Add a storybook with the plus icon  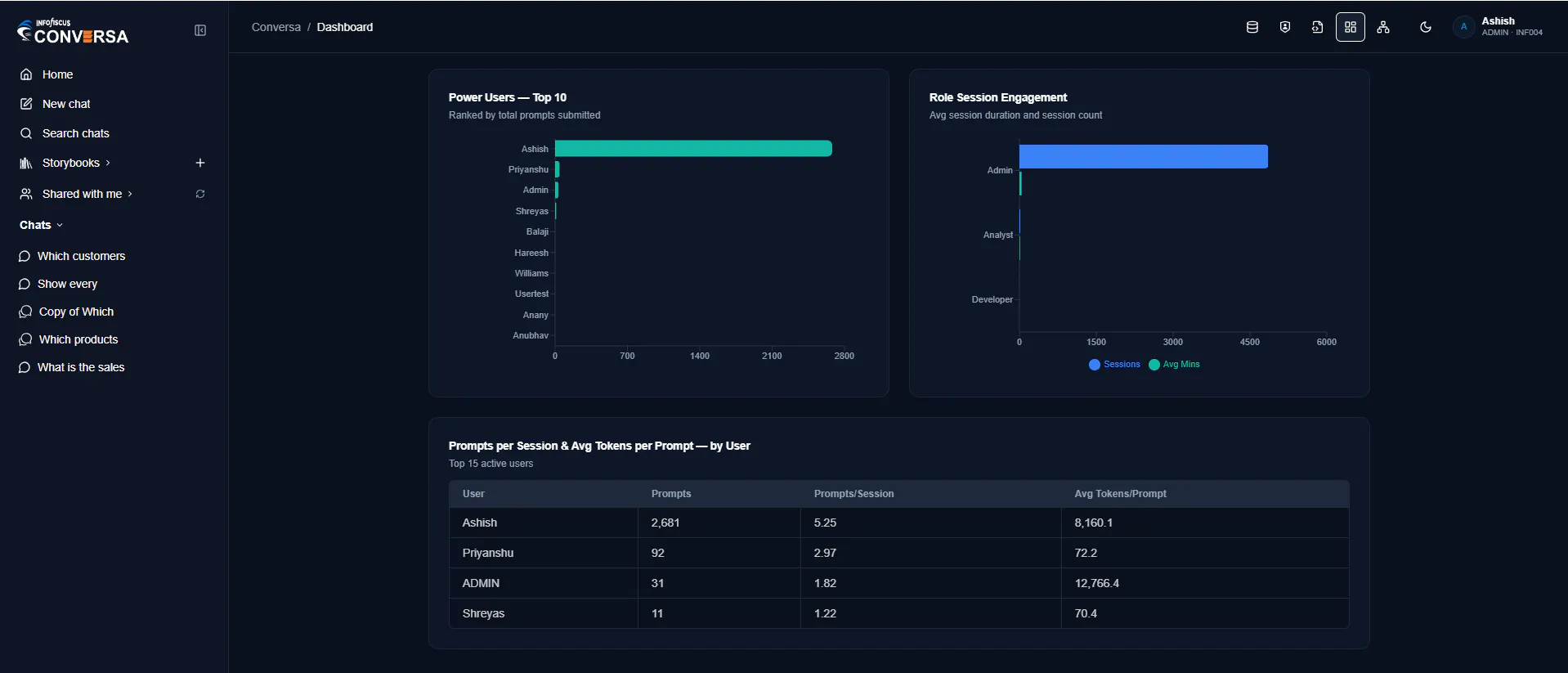(x=200, y=163)
